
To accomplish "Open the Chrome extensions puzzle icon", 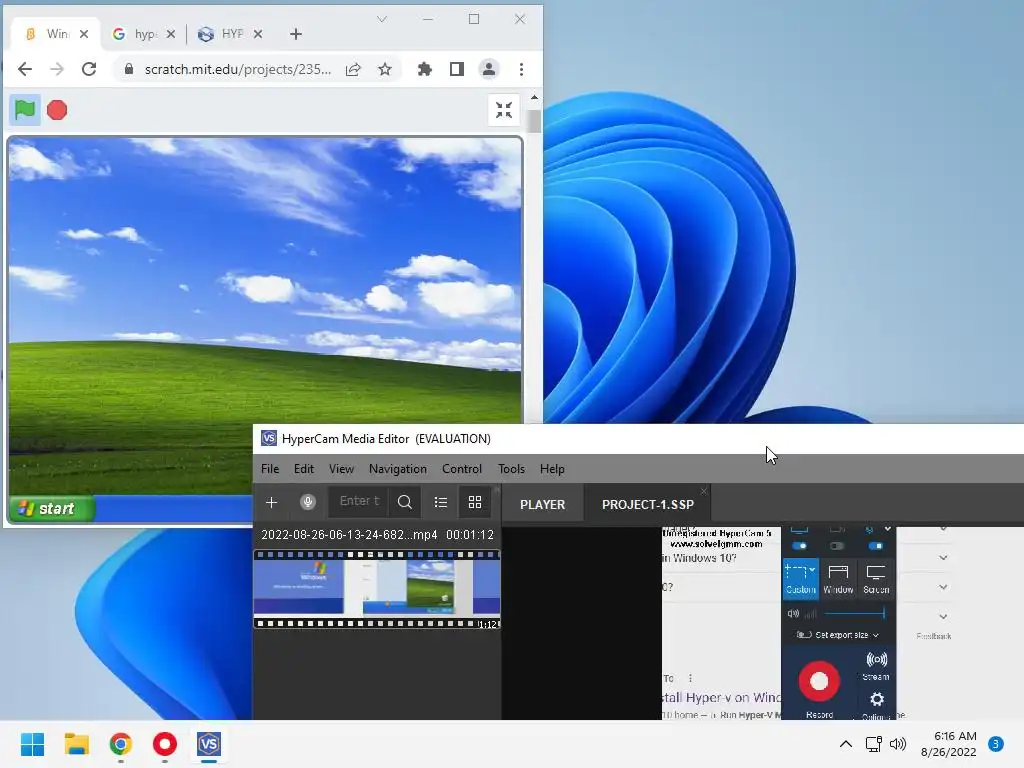I will (425, 69).
